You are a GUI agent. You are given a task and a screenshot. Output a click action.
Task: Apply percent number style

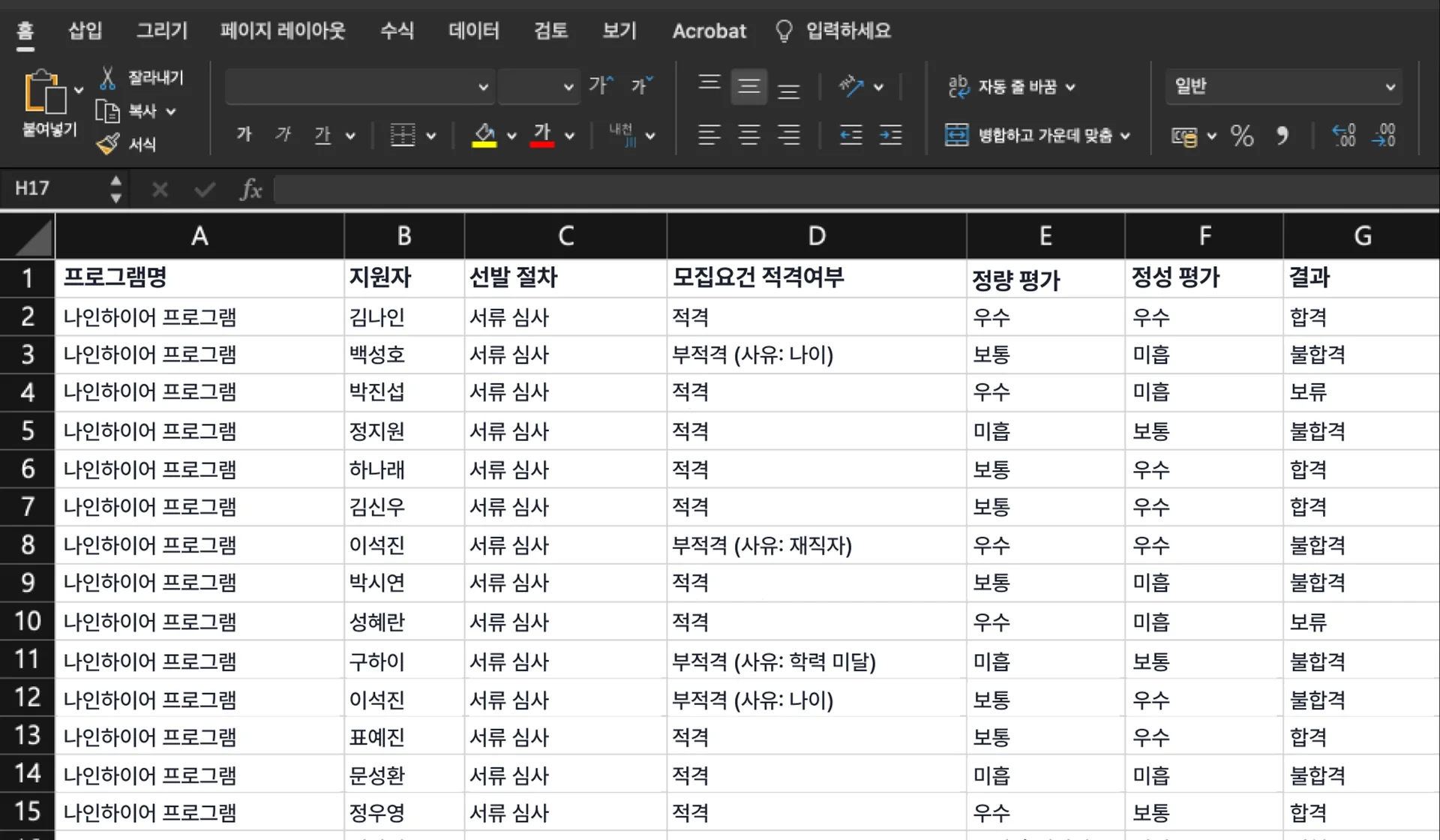tap(1242, 136)
